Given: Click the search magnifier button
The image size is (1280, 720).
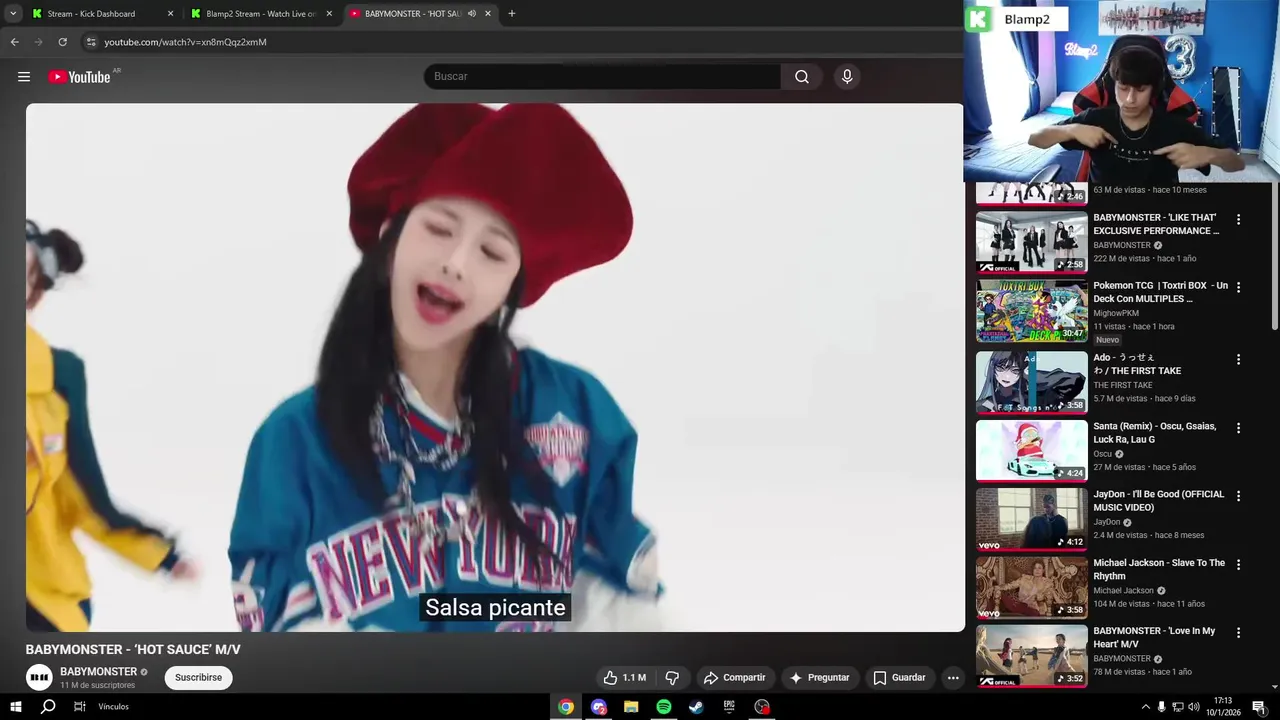Looking at the screenshot, I should [802, 77].
